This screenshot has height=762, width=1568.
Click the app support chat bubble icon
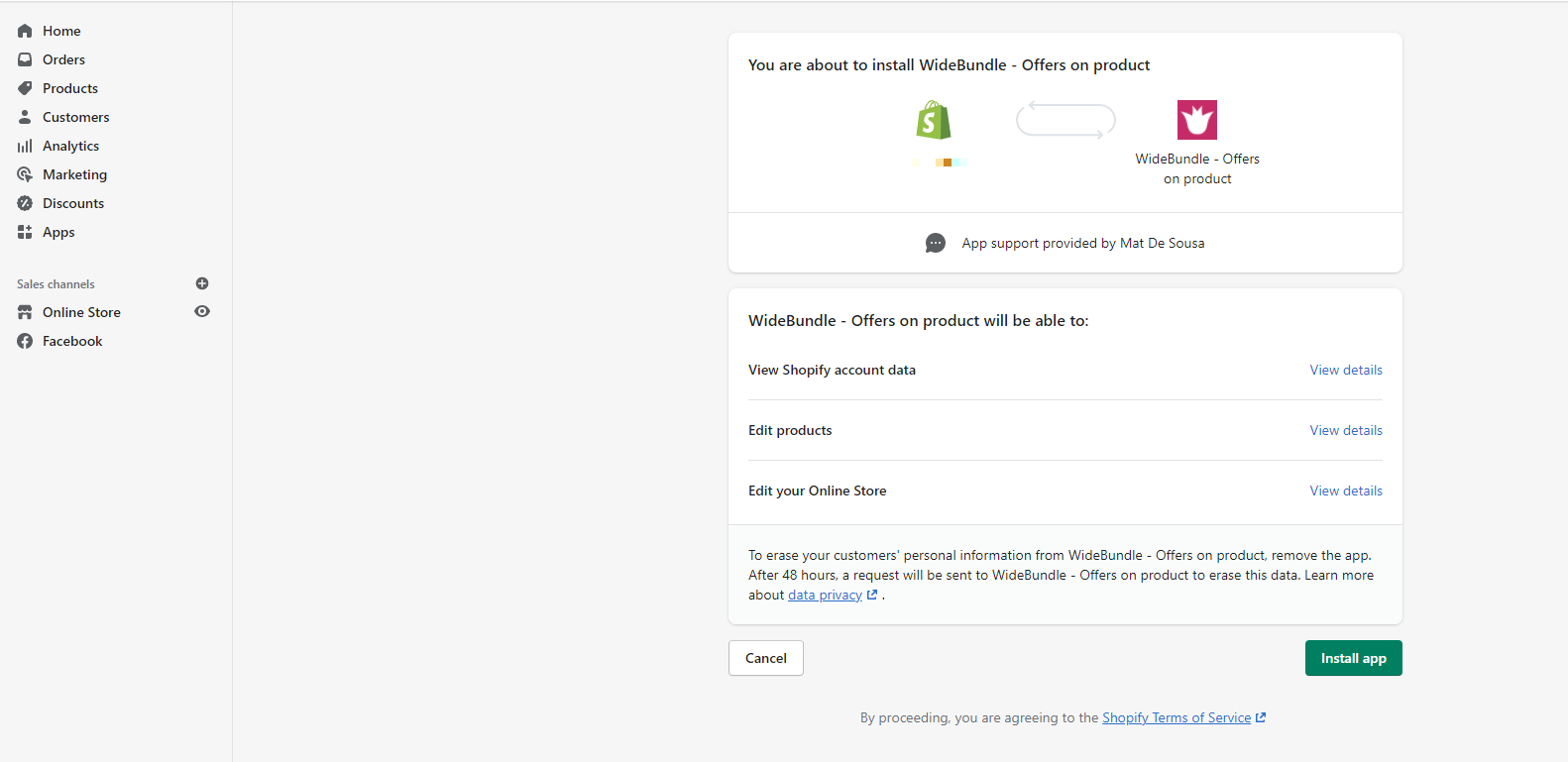click(936, 243)
